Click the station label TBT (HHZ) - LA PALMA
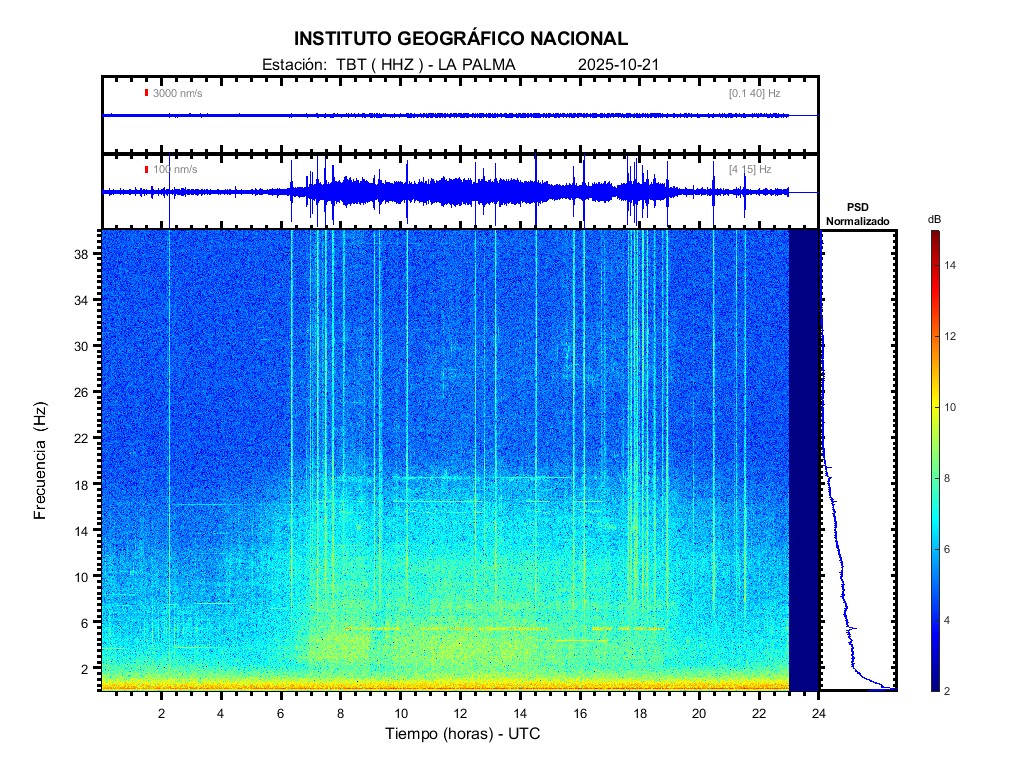 [388, 65]
